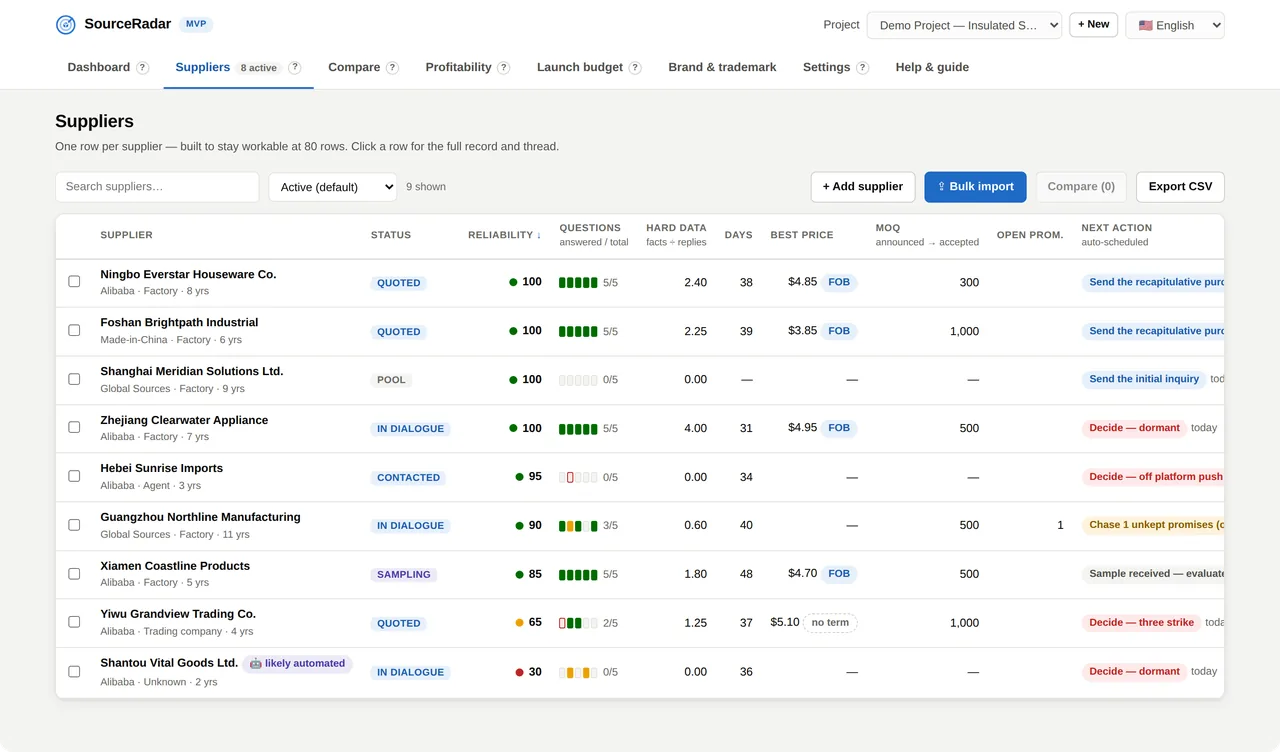Click the SAMPLING status badge for Xiamen Coastline
1280x752 pixels.
(x=404, y=575)
